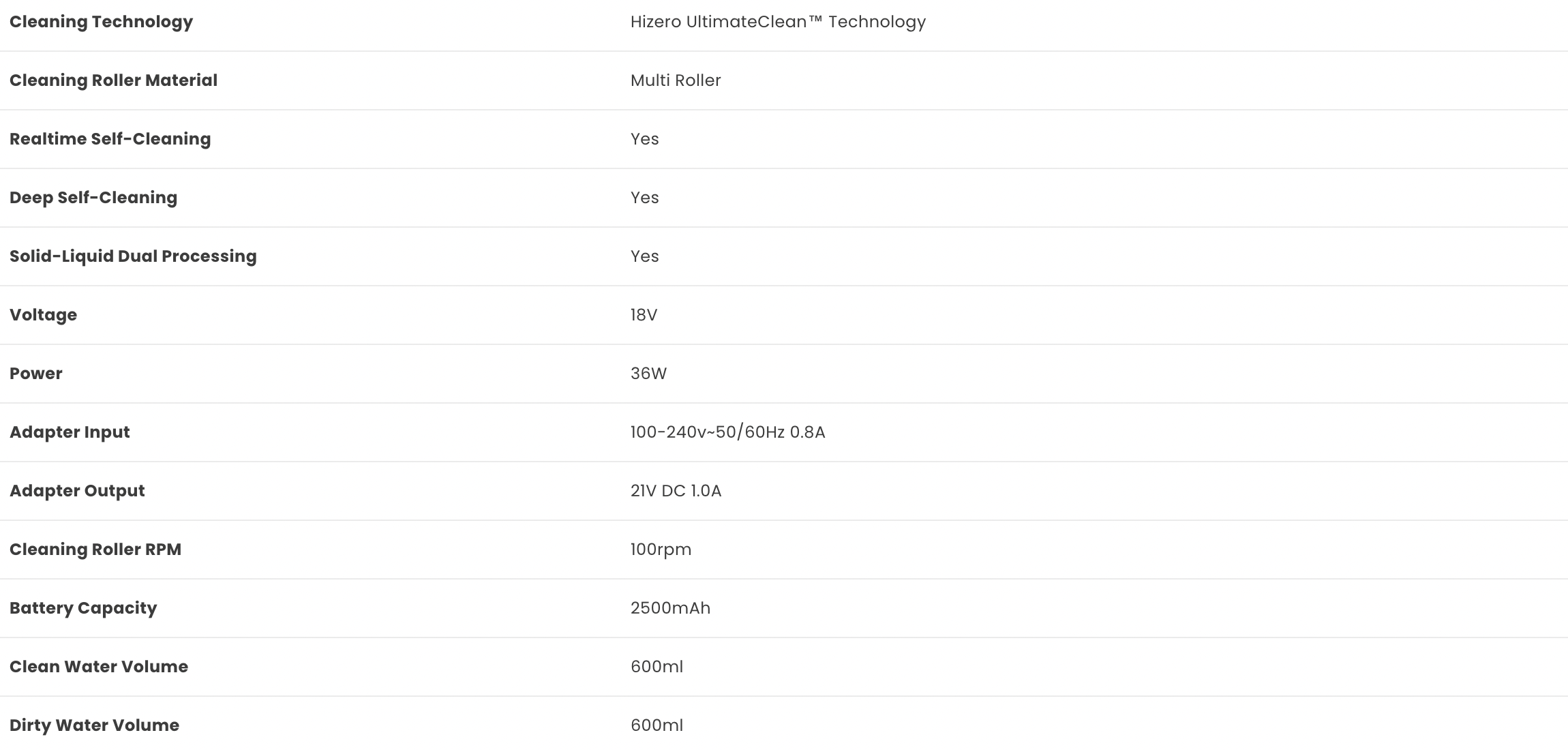Select the Cleaning Technology row label

[x=101, y=22]
